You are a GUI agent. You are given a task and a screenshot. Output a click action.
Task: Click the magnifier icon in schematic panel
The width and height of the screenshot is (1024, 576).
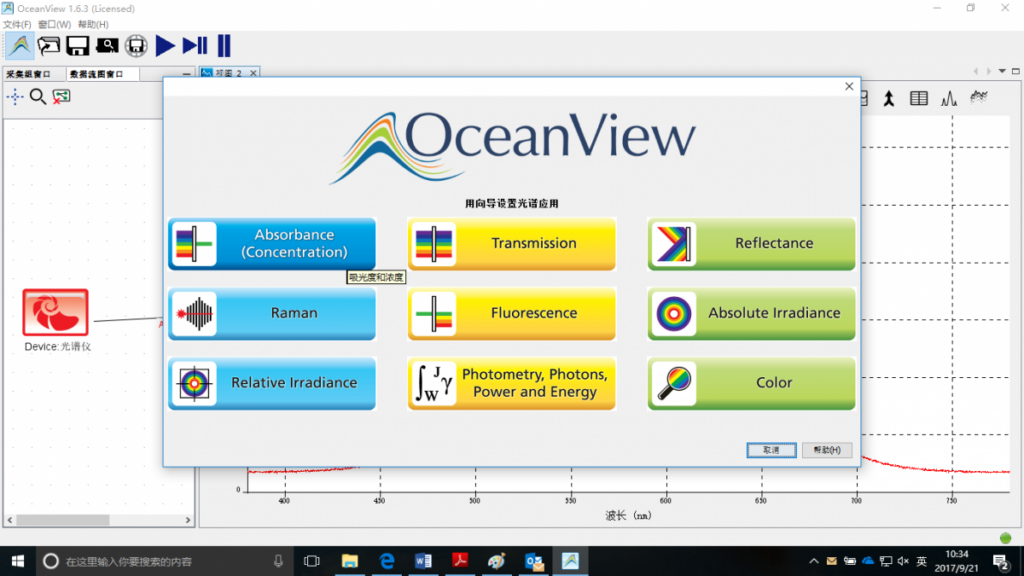point(38,97)
